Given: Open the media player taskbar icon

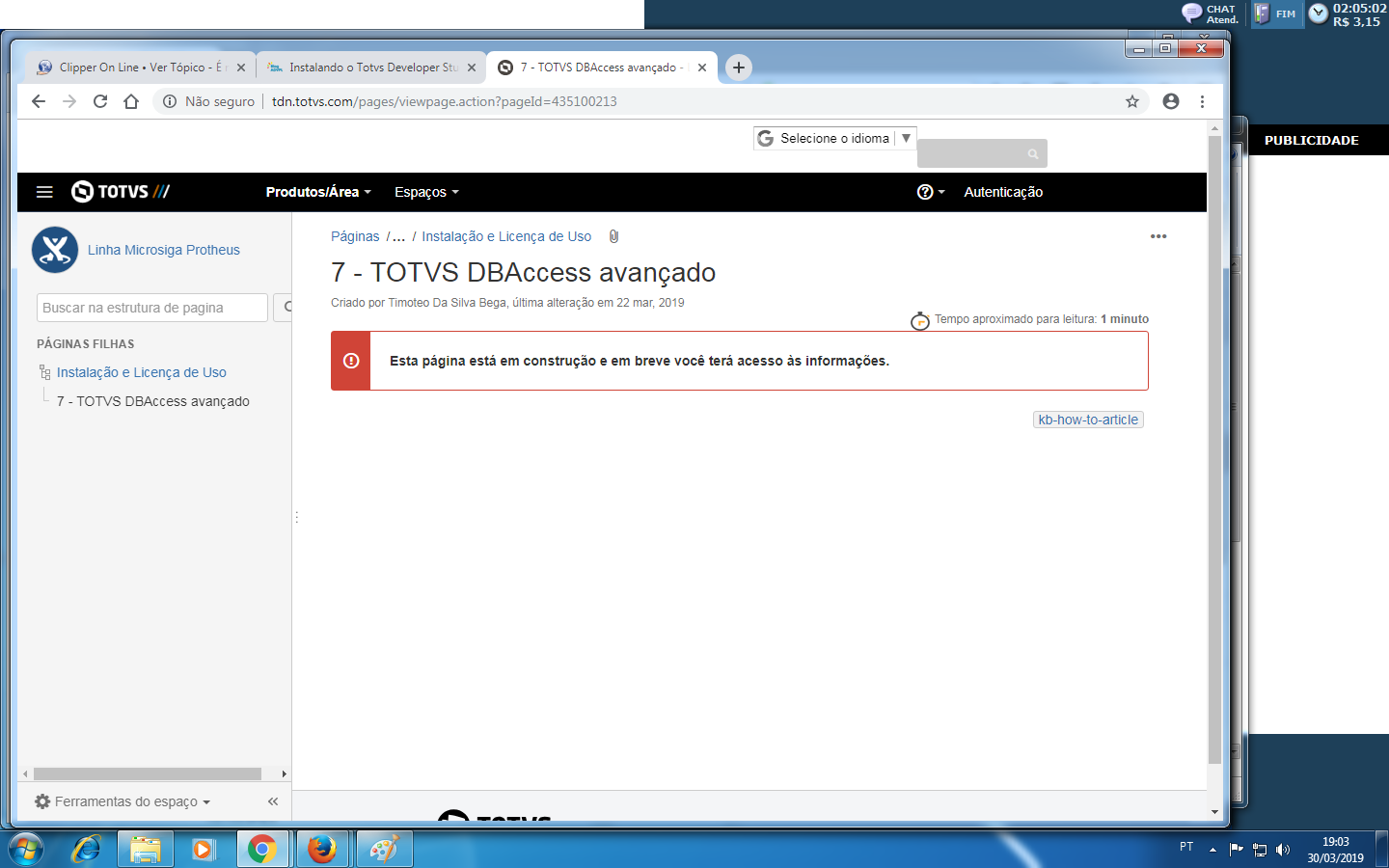Looking at the screenshot, I should tap(202, 850).
